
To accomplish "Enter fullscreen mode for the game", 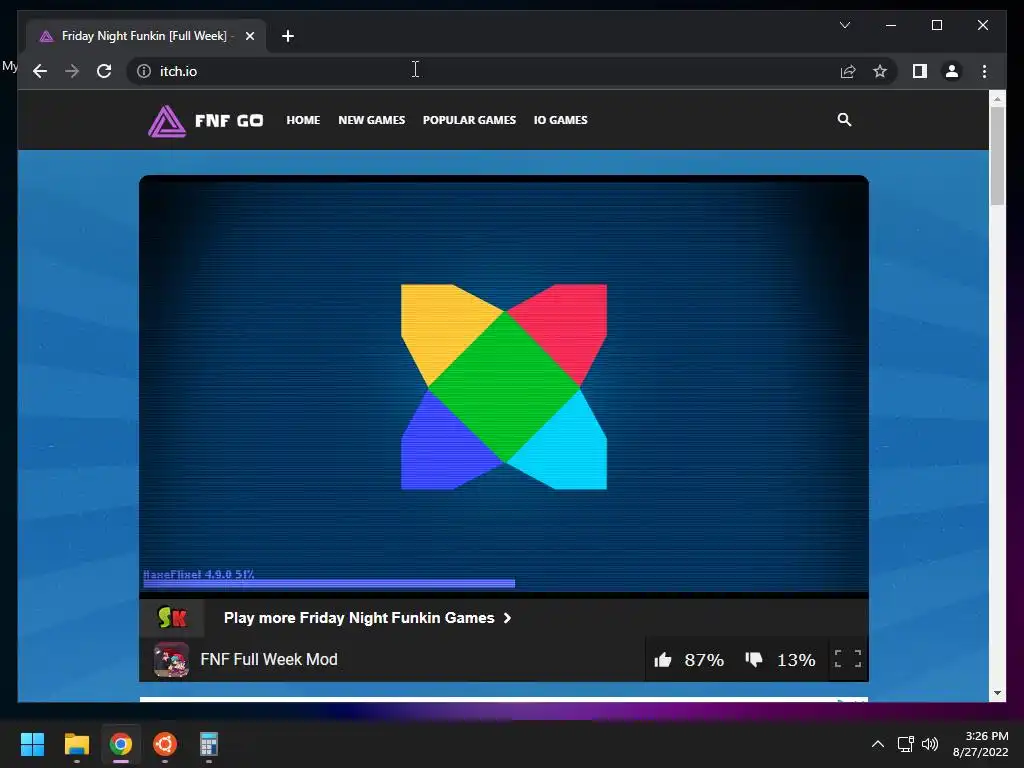I will click(x=848, y=659).
